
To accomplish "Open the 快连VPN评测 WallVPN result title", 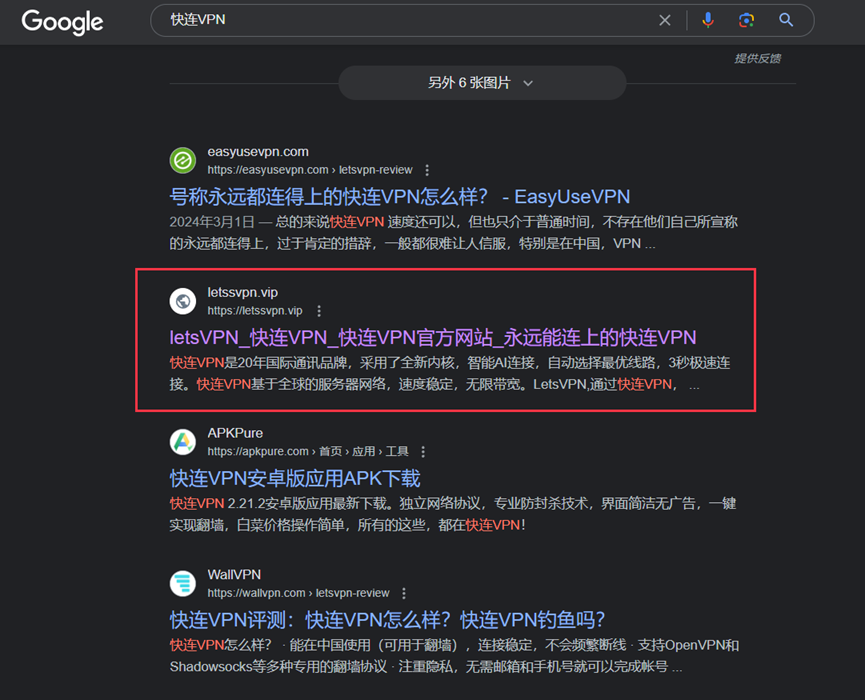I will tap(387, 620).
